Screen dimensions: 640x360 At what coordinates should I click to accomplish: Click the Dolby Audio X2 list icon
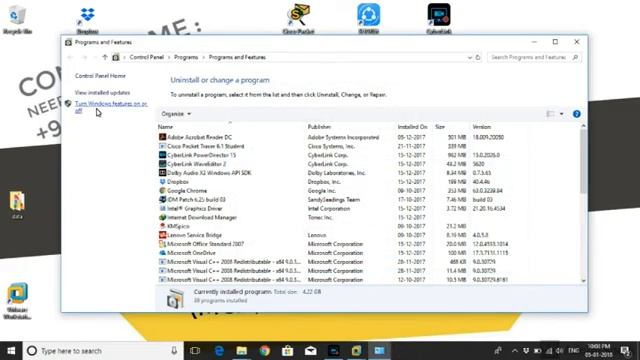162,173
